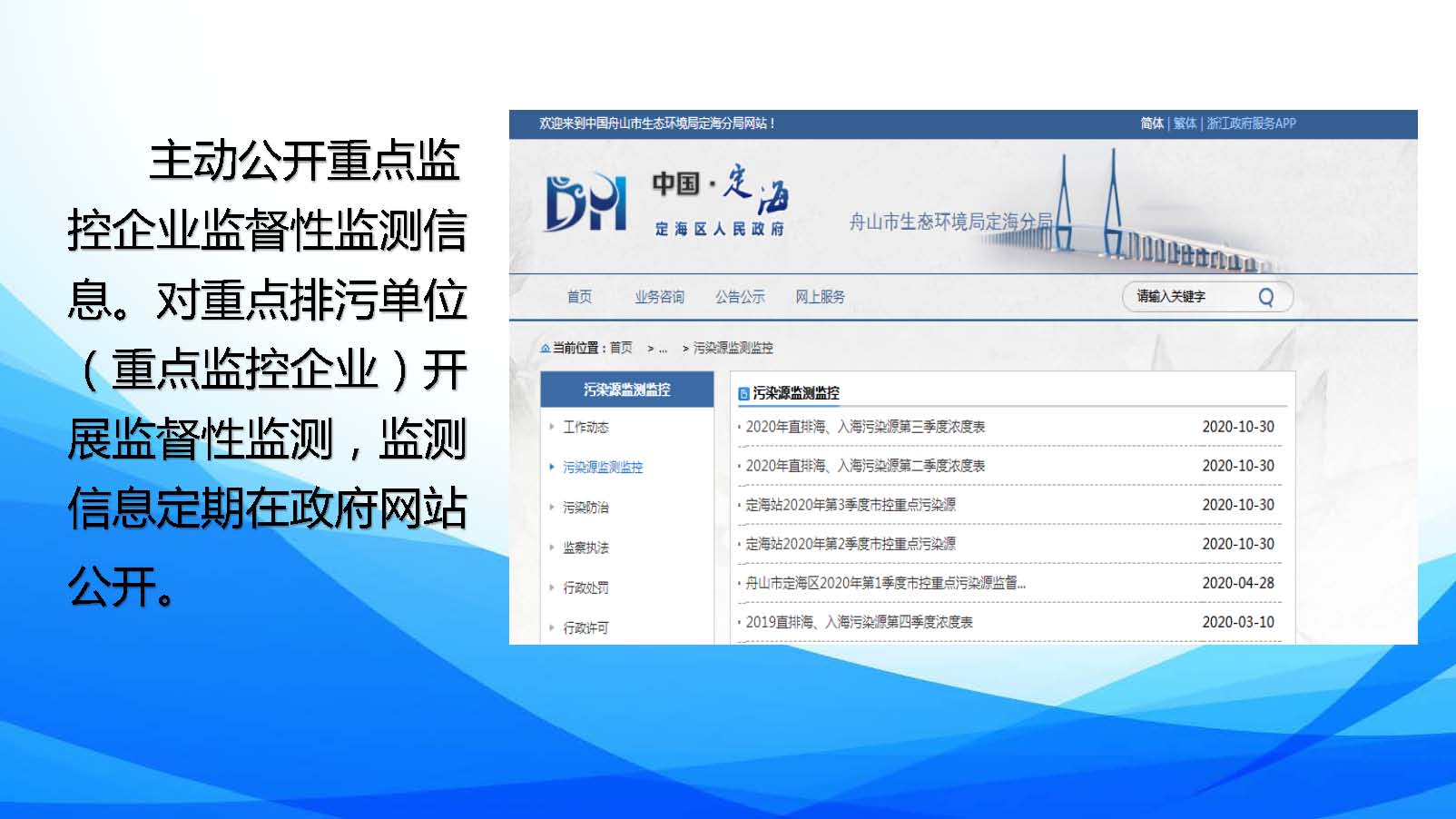Open the 业务咨询 navigation menu

point(659,297)
